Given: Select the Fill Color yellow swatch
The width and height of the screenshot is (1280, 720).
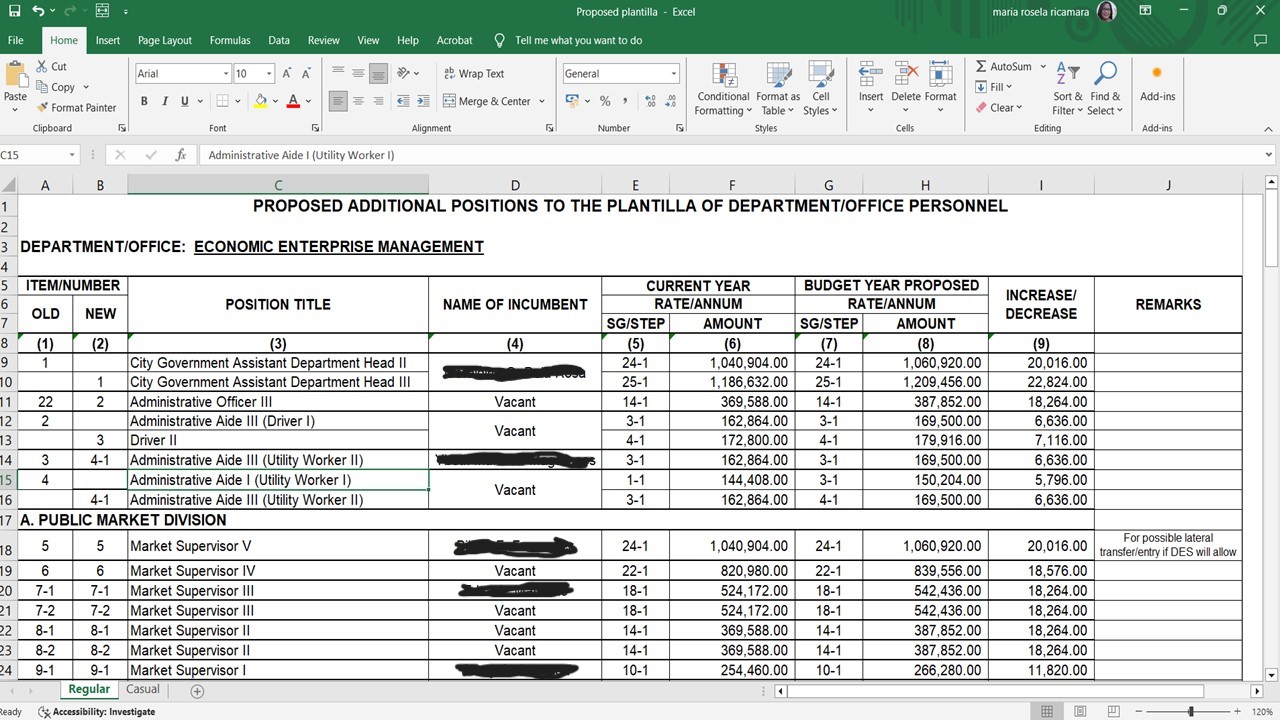Looking at the screenshot, I should [261, 101].
